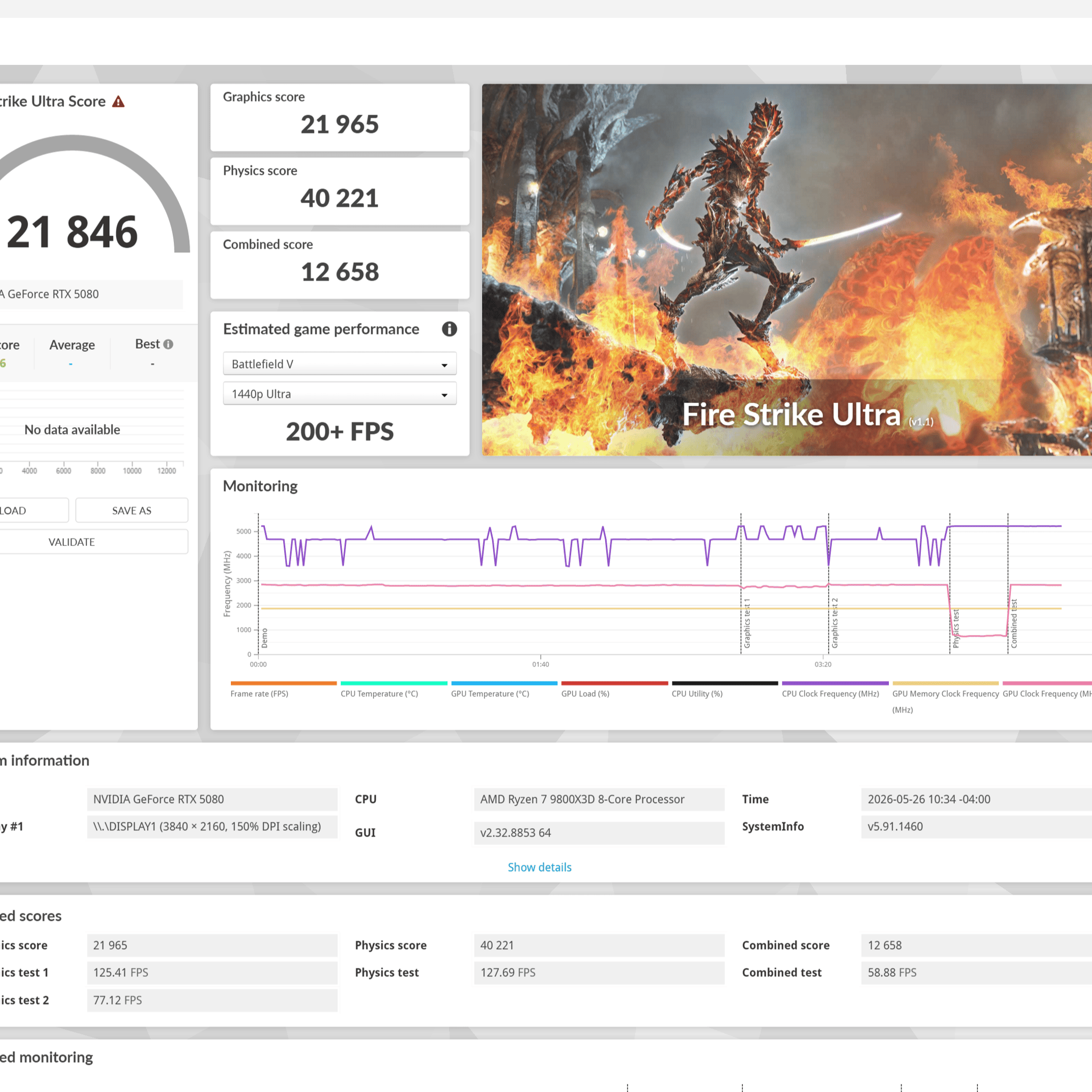
Task: Click the SAVE AS button
Action: coord(132,510)
